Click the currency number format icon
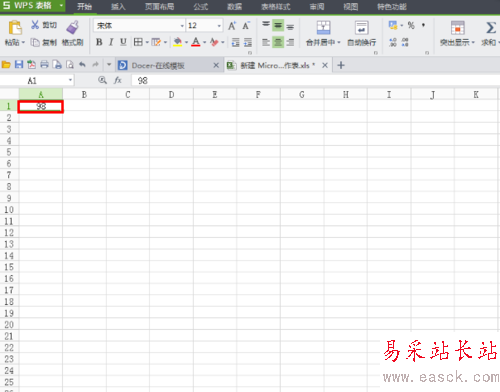This screenshot has width=500, height=392. pyautogui.click(x=393, y=25)
